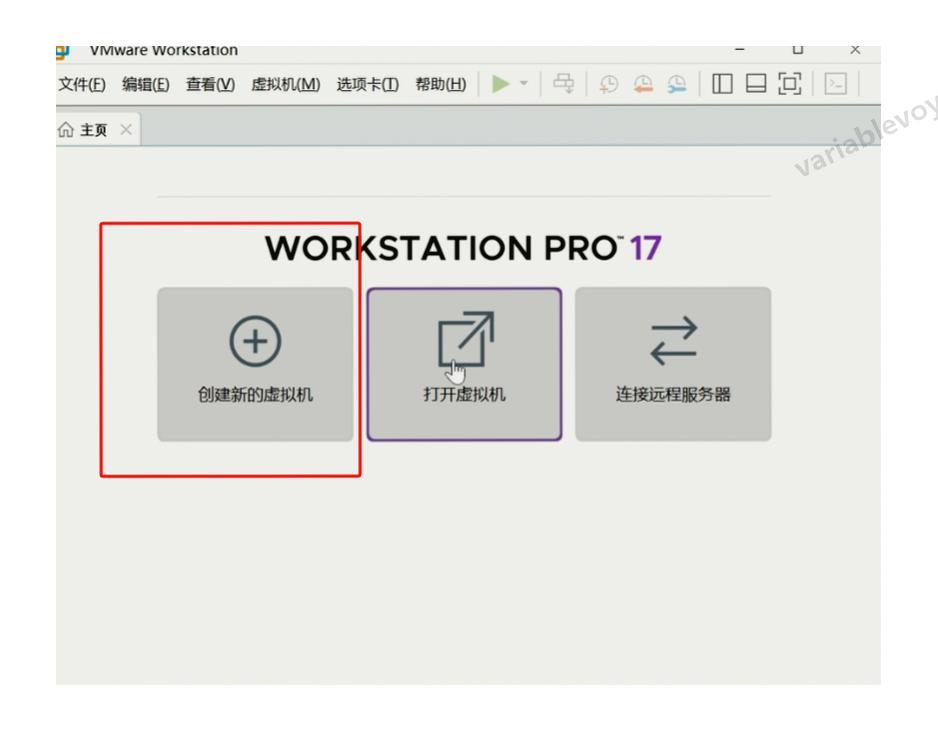The width and height of the screenshot is (938, 732).
Task: Toggle the thumbnail bar view icon
Action: pos(756,84)
